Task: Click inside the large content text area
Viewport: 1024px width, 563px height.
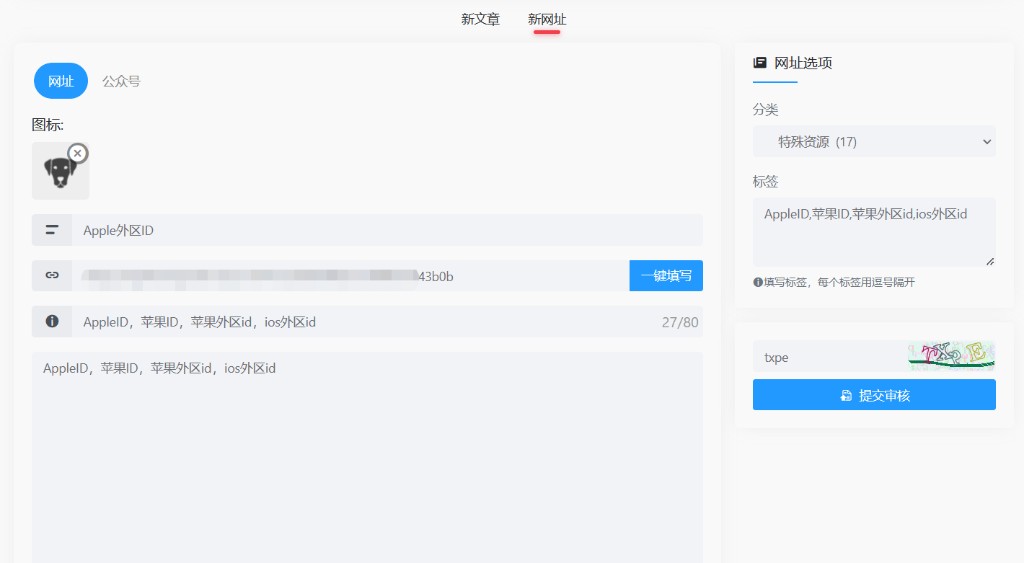Action: coord(367,457)
